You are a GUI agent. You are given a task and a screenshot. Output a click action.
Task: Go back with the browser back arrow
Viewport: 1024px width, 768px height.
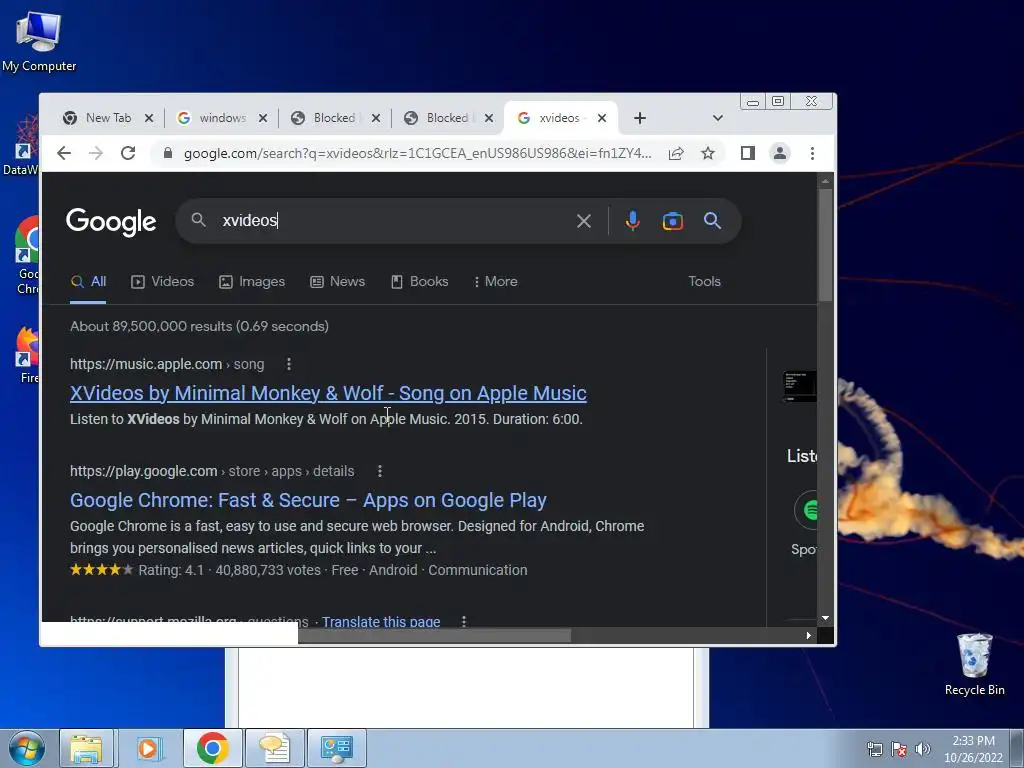point(63,153)
